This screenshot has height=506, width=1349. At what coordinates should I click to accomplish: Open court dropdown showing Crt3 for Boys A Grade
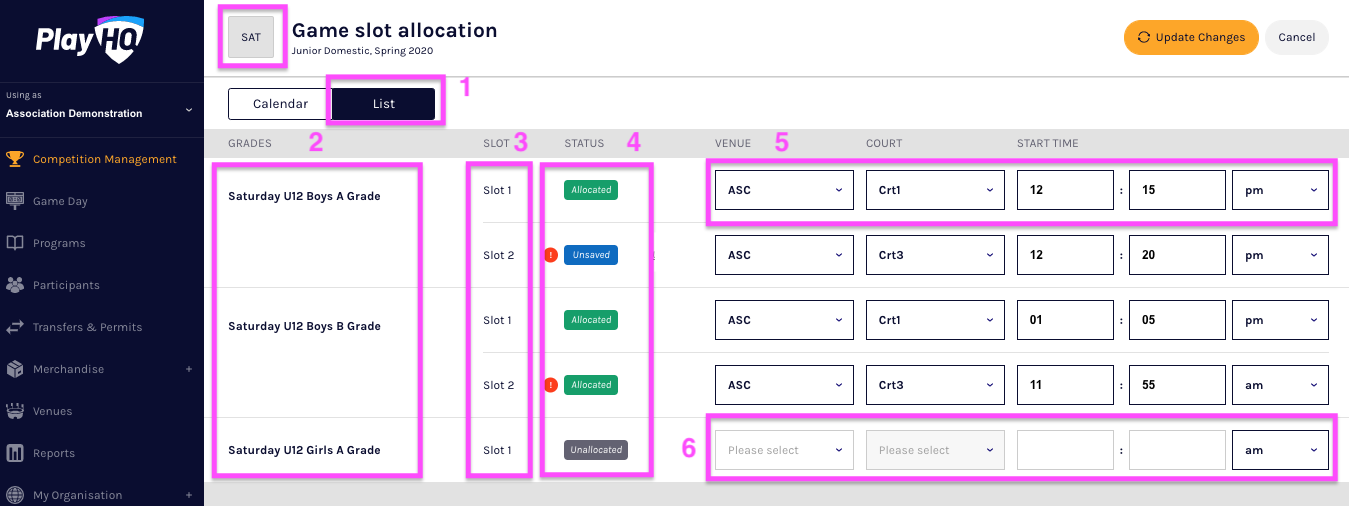pos(935,255)
